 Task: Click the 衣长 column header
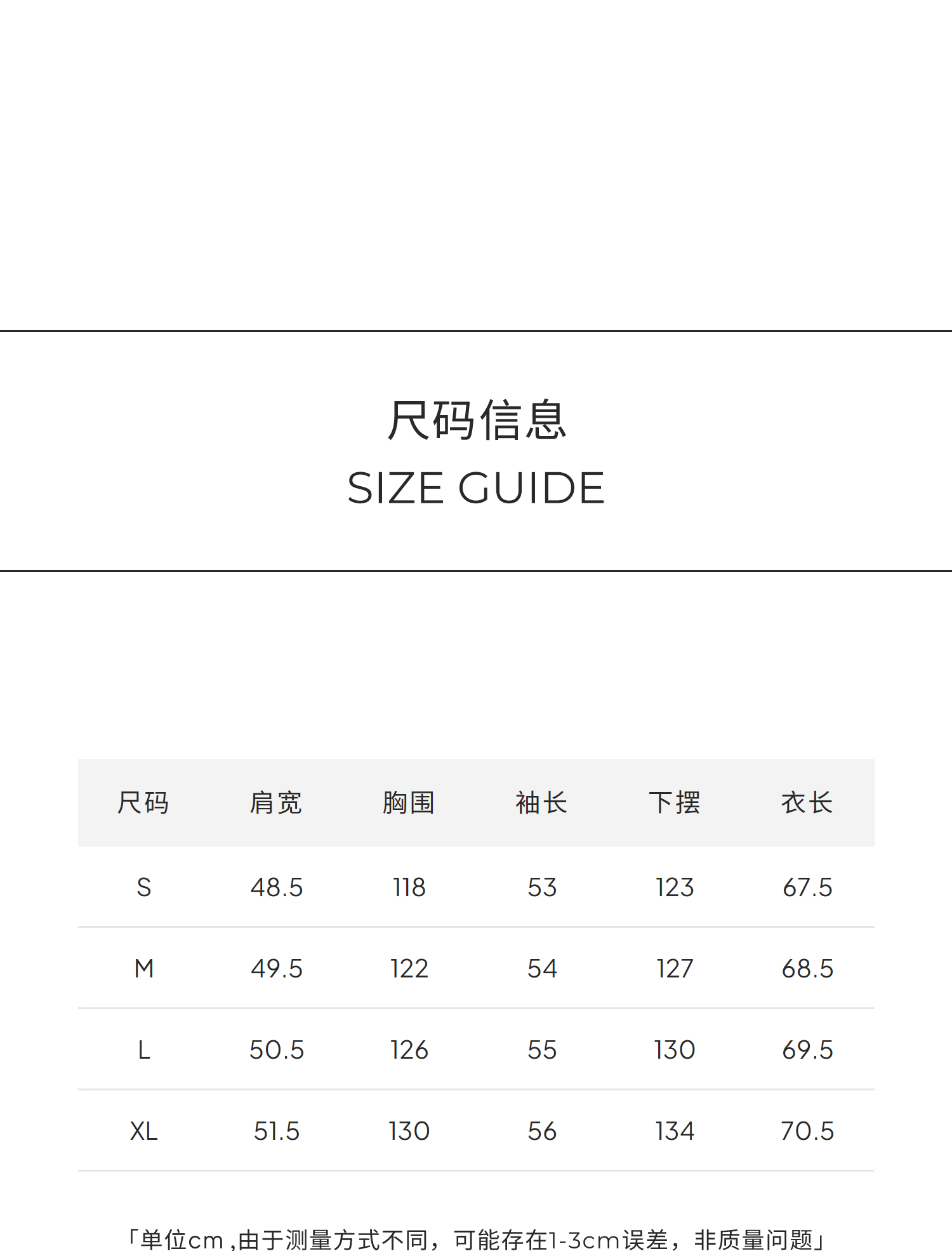point(807,803)
